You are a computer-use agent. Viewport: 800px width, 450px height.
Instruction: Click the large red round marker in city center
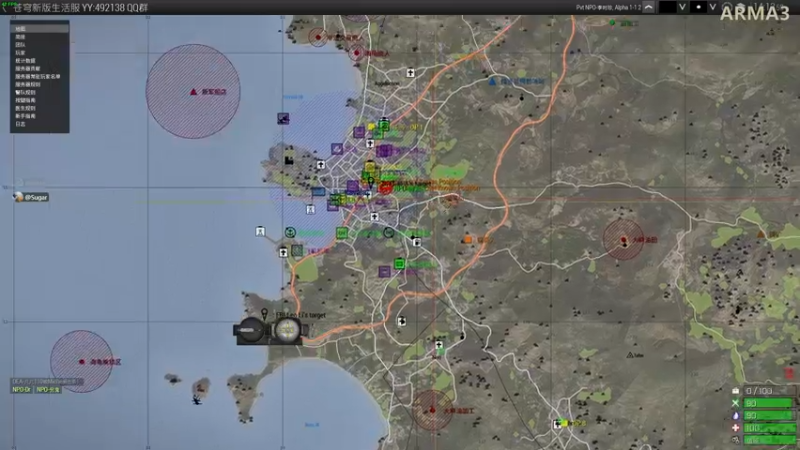point(385,189)
